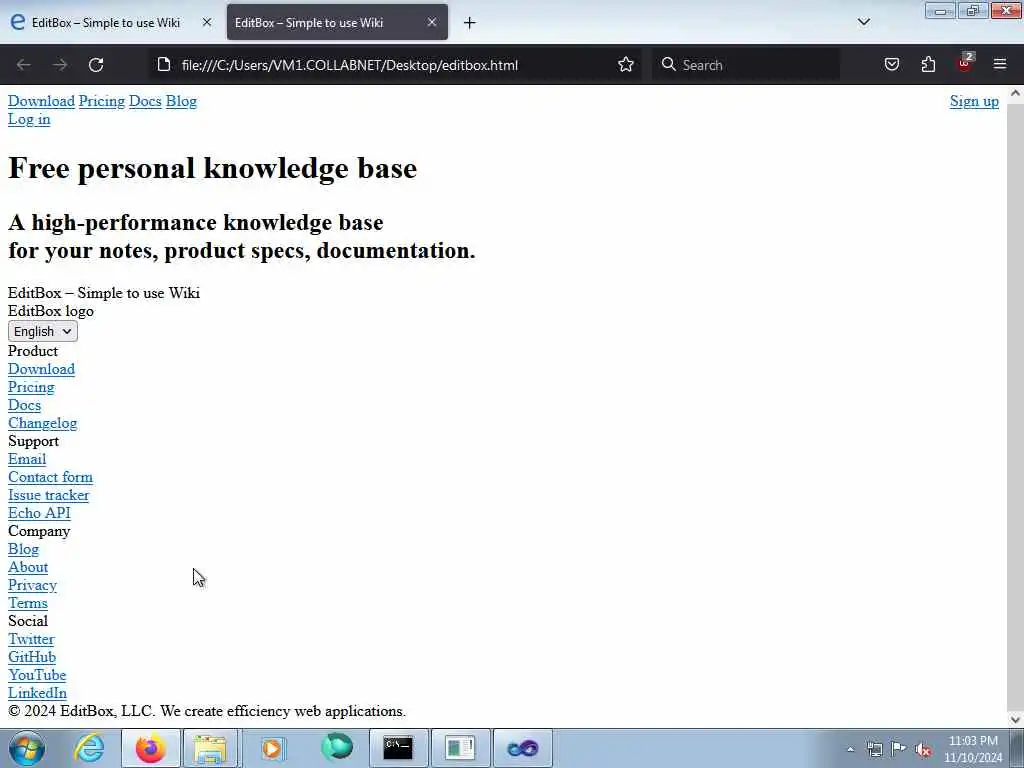
Task: Open the taskbar clock and date
Action: click(973, 749)
